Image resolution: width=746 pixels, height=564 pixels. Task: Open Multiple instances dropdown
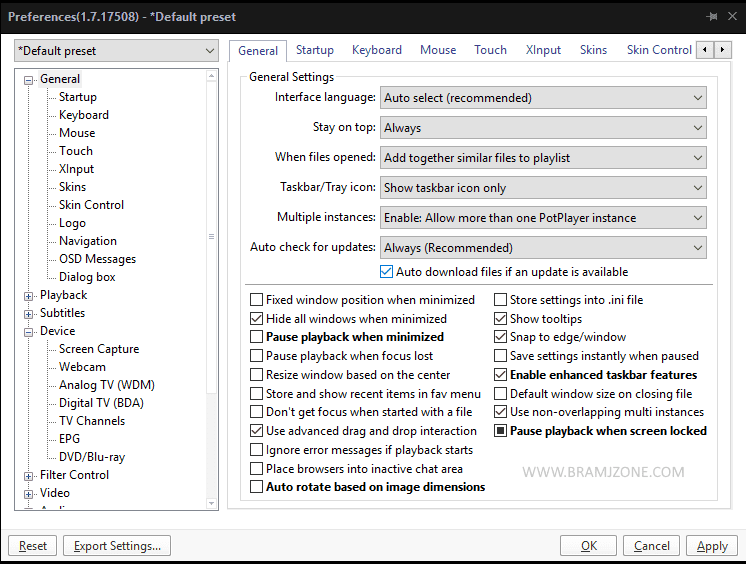pos(543,218)
